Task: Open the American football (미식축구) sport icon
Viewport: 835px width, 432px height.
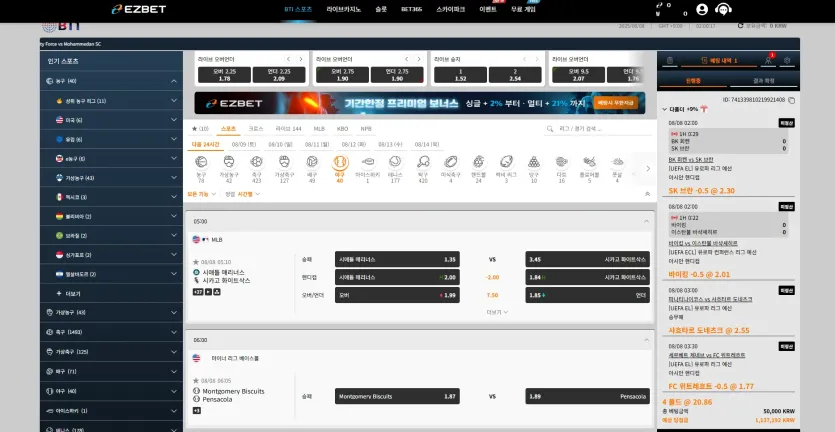Action: point(451,162)
